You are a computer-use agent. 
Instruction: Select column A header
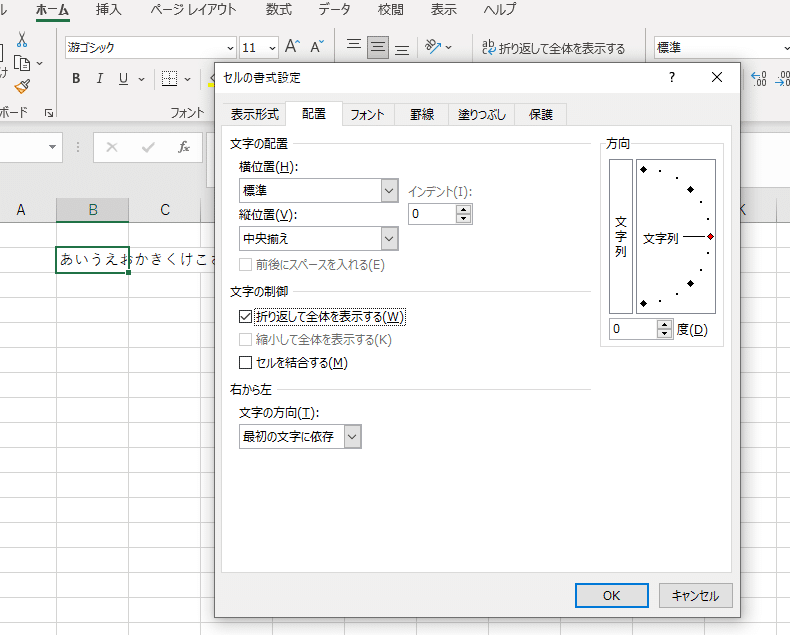click(x=21, y=210)
